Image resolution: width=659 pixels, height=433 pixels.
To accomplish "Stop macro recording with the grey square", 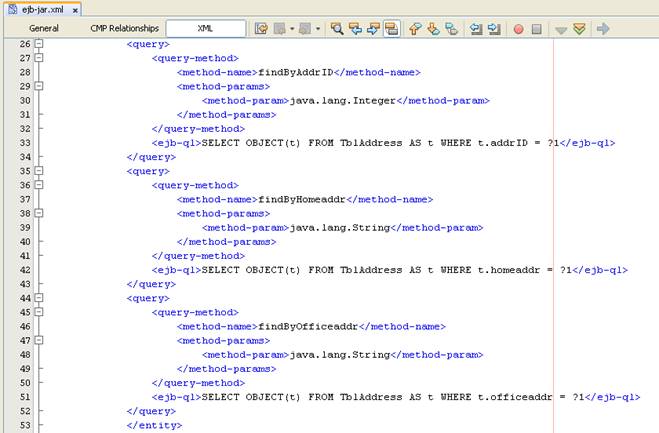I will click(537, 29).
